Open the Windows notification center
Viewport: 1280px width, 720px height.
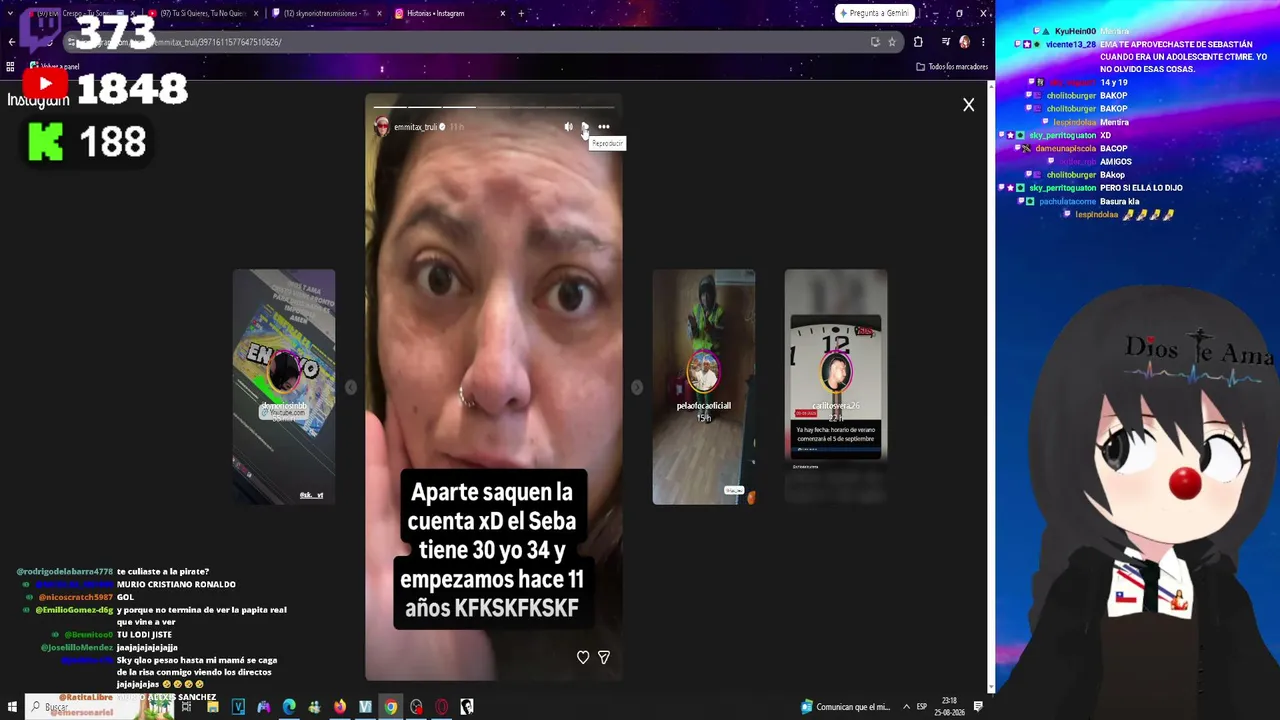978,707
